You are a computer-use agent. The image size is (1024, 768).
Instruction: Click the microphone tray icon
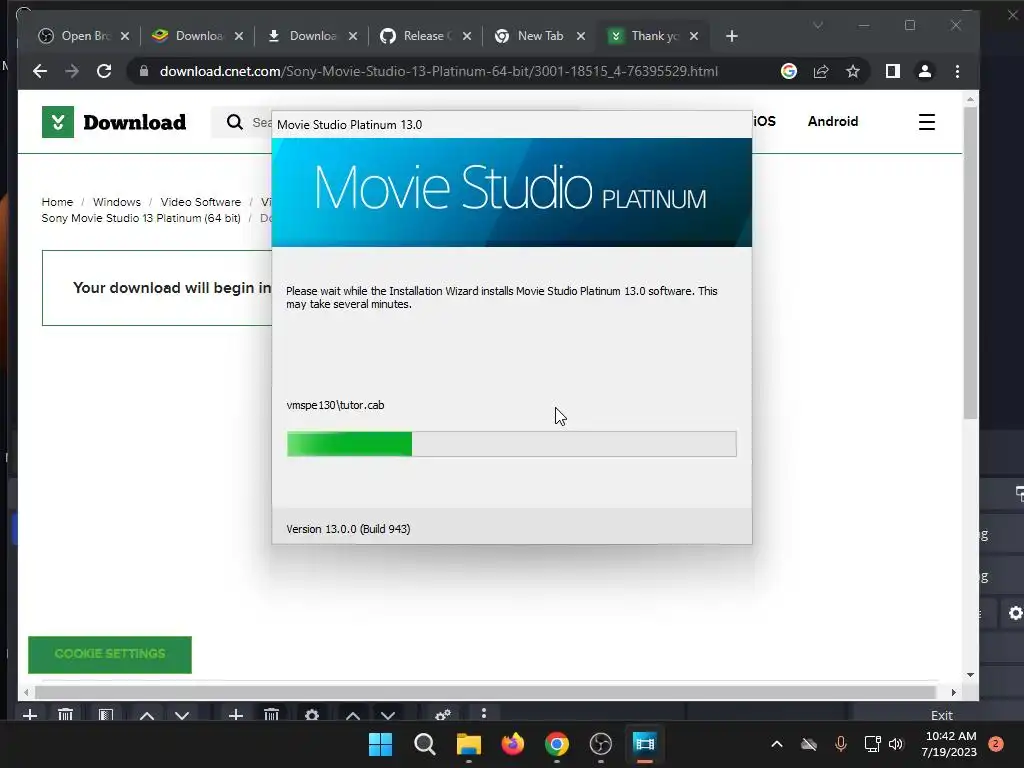click(841, 744)
